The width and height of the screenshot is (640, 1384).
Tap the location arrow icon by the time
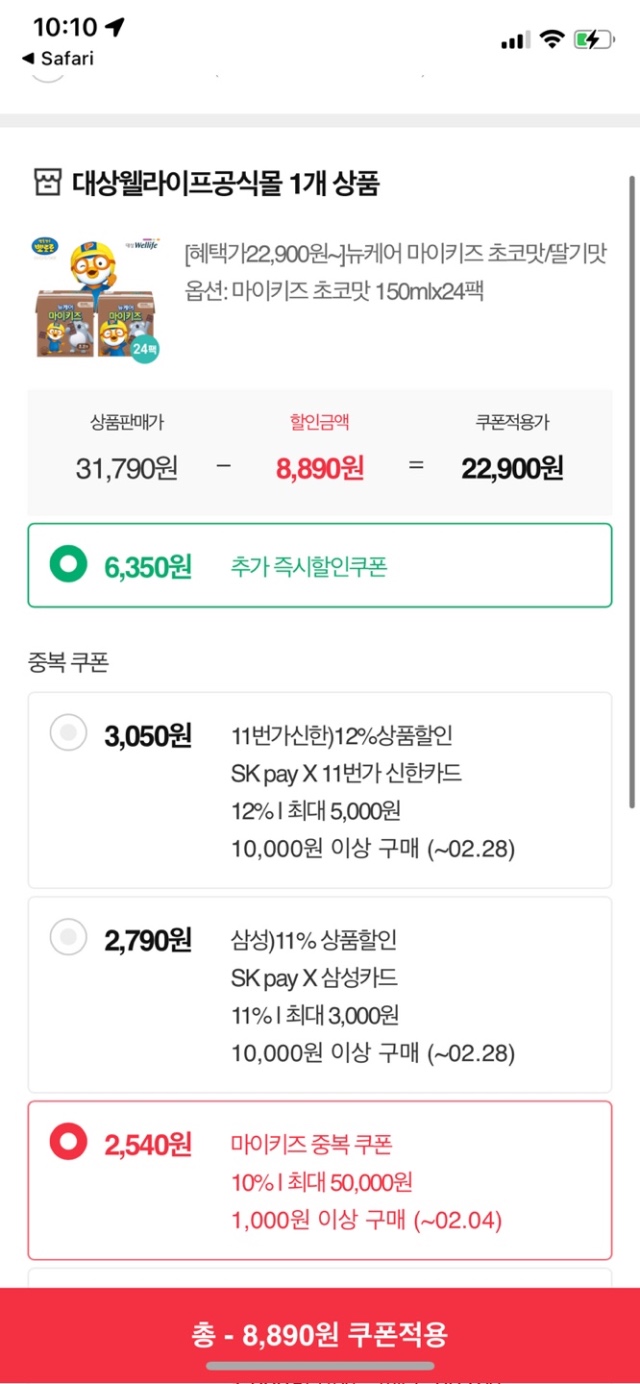[x=115, y=27]
